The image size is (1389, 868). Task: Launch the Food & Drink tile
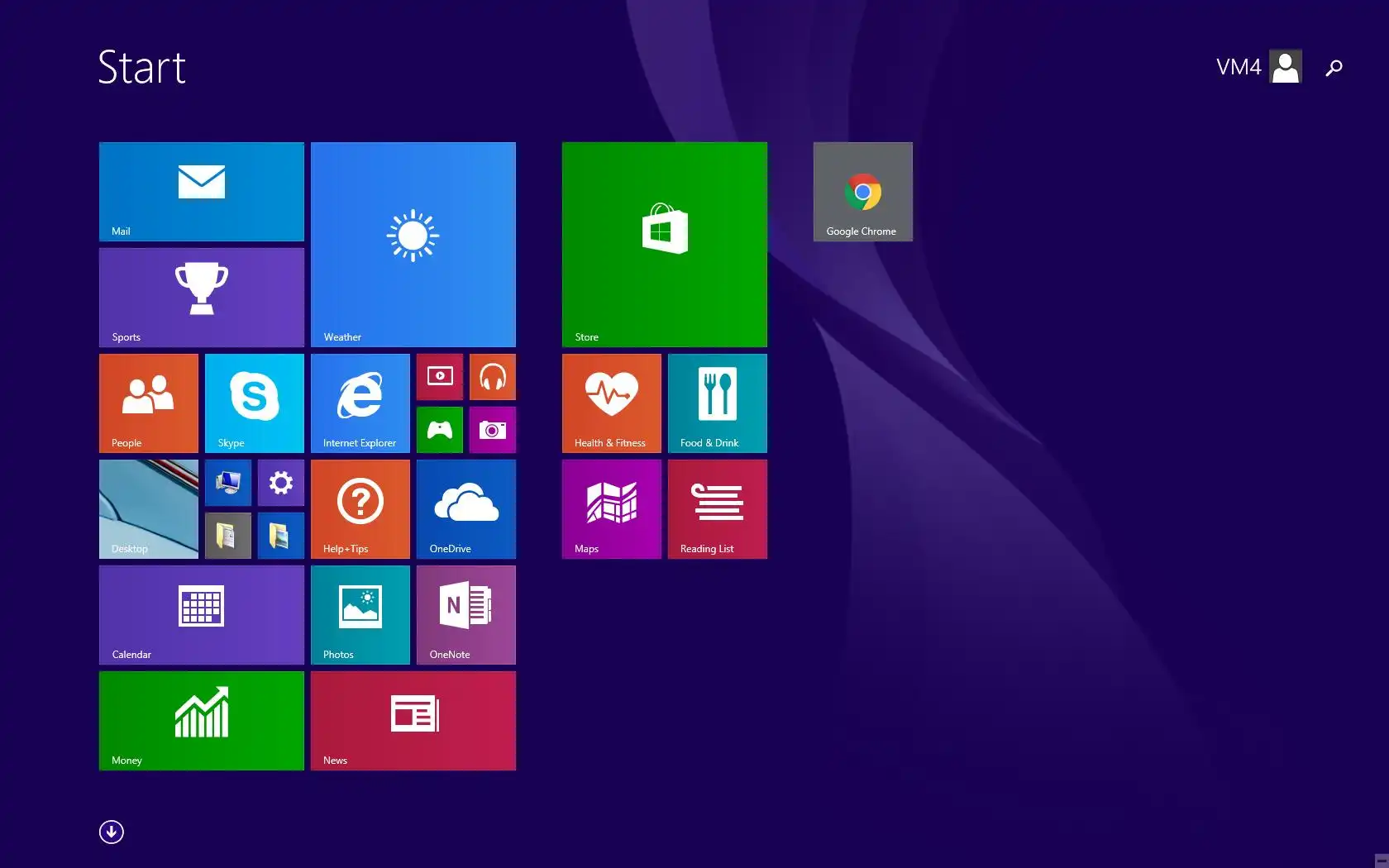(718, 403)
